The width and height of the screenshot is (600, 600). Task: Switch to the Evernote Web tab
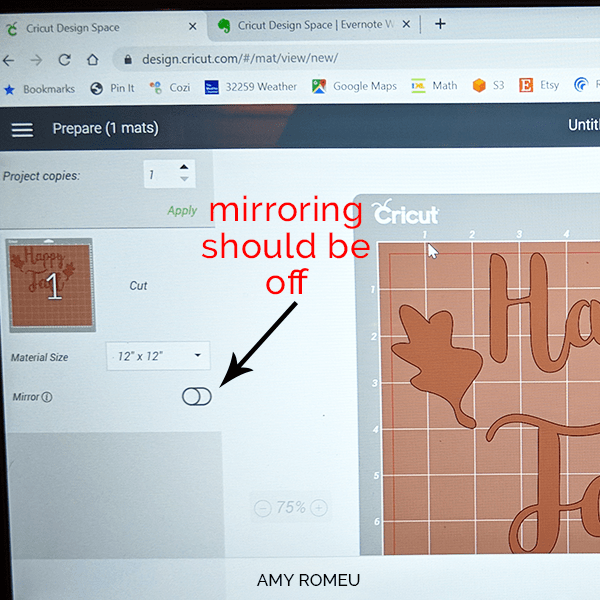tap(312, 25)
